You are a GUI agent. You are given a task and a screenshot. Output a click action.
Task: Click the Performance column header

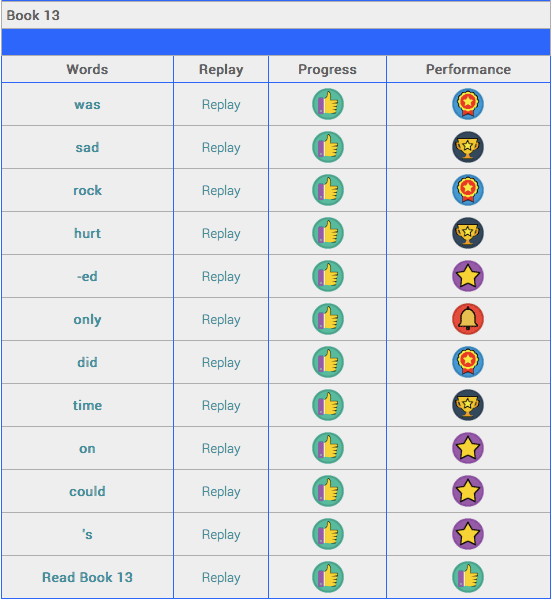click(x=468, y=69)
